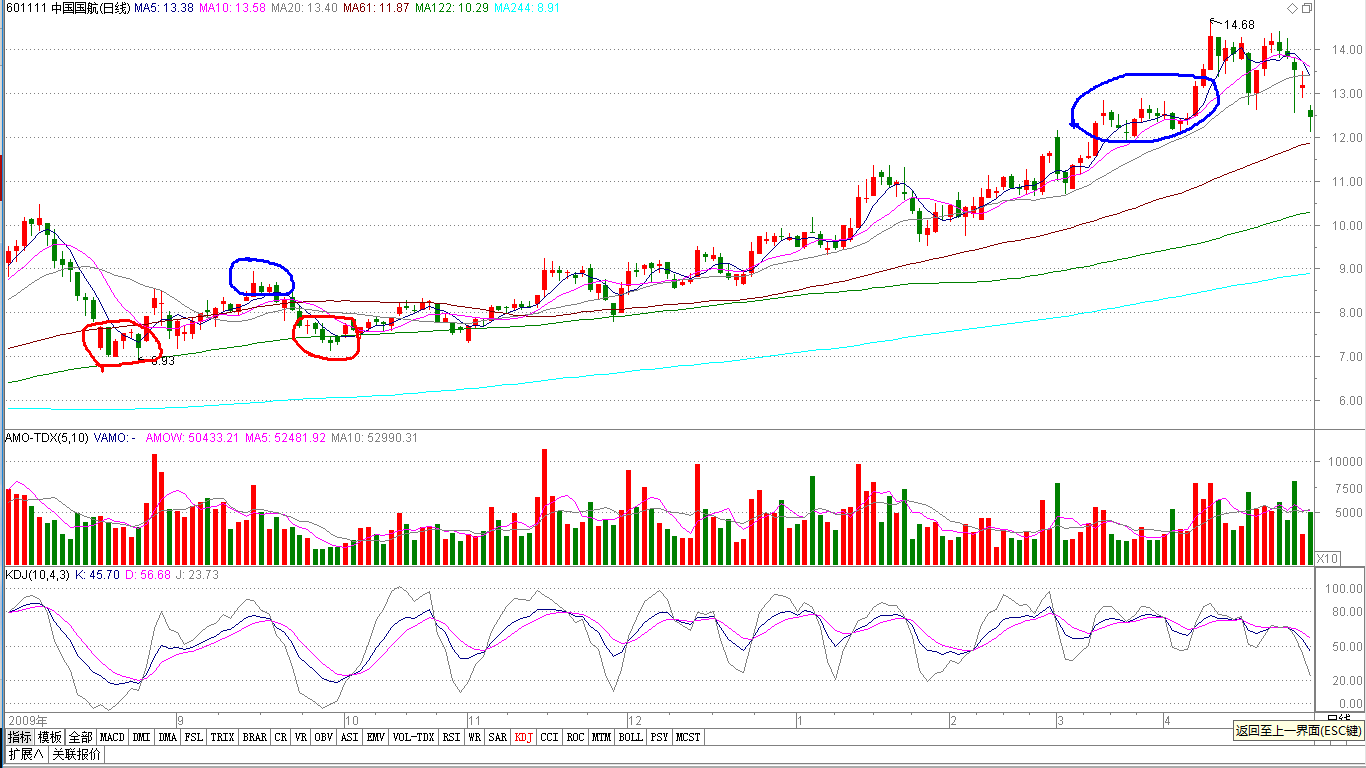1366x768 pixels.
Task: Select the 指标 tab
Action: pyautogui.click(x=19, y=737)
